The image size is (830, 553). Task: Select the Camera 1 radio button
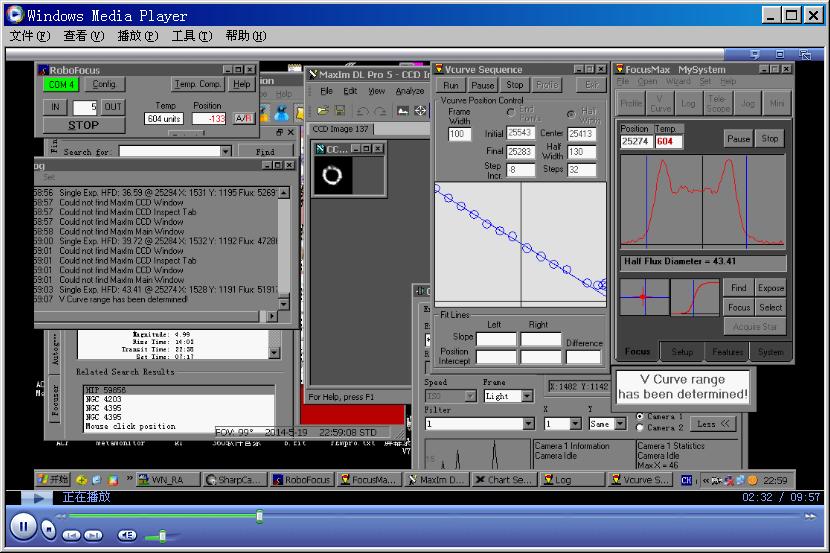coord(639,416)
